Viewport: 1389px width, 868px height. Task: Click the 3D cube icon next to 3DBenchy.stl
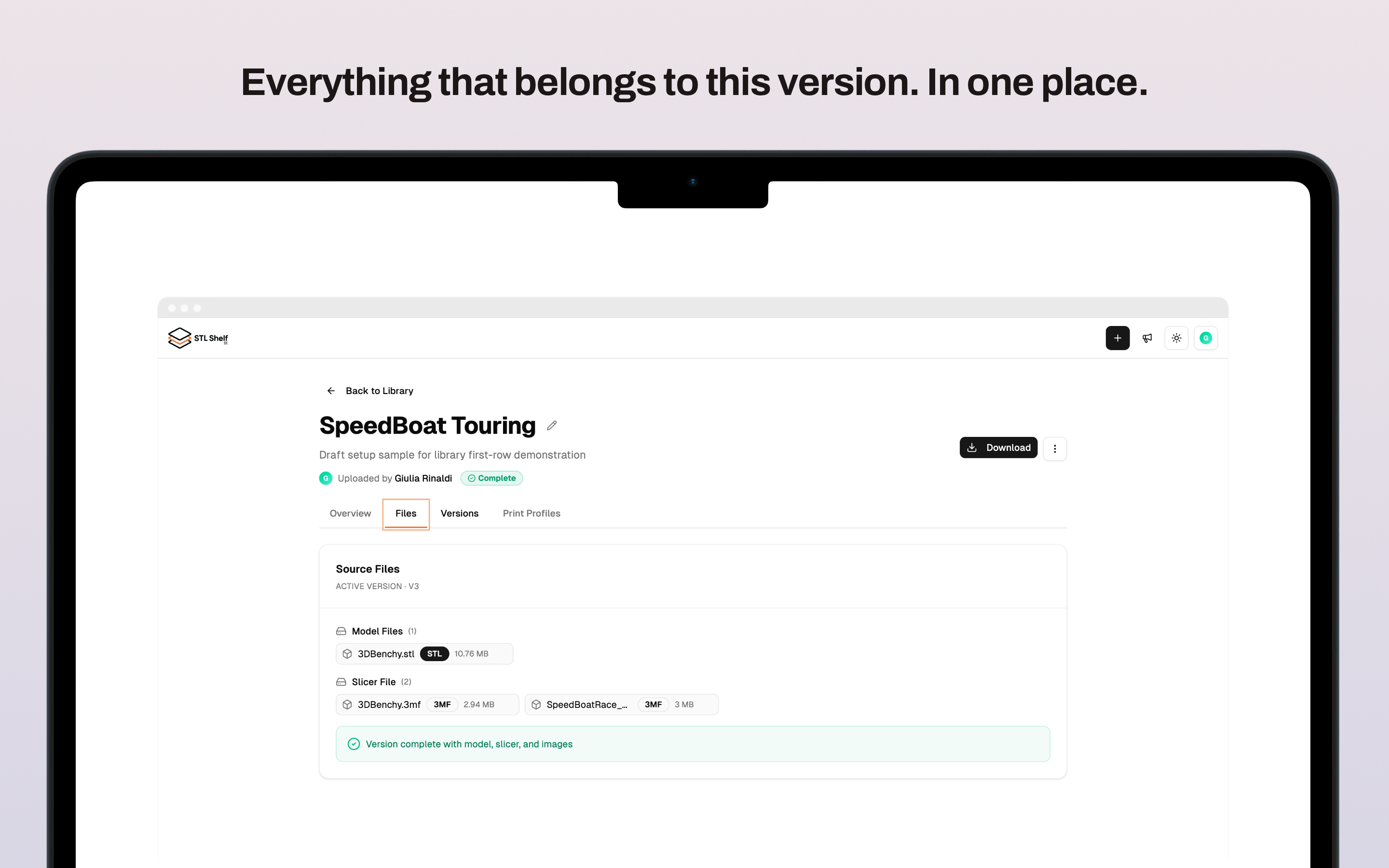[x=347, y=654]
